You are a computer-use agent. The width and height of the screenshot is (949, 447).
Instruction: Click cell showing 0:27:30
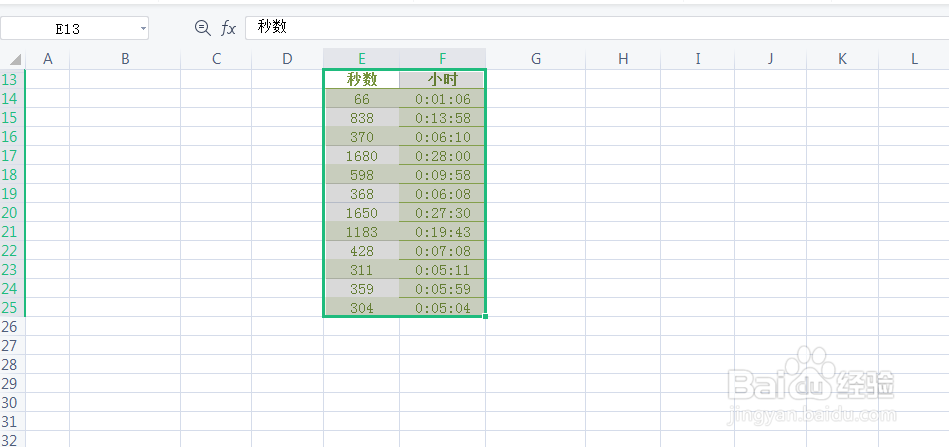442,213
